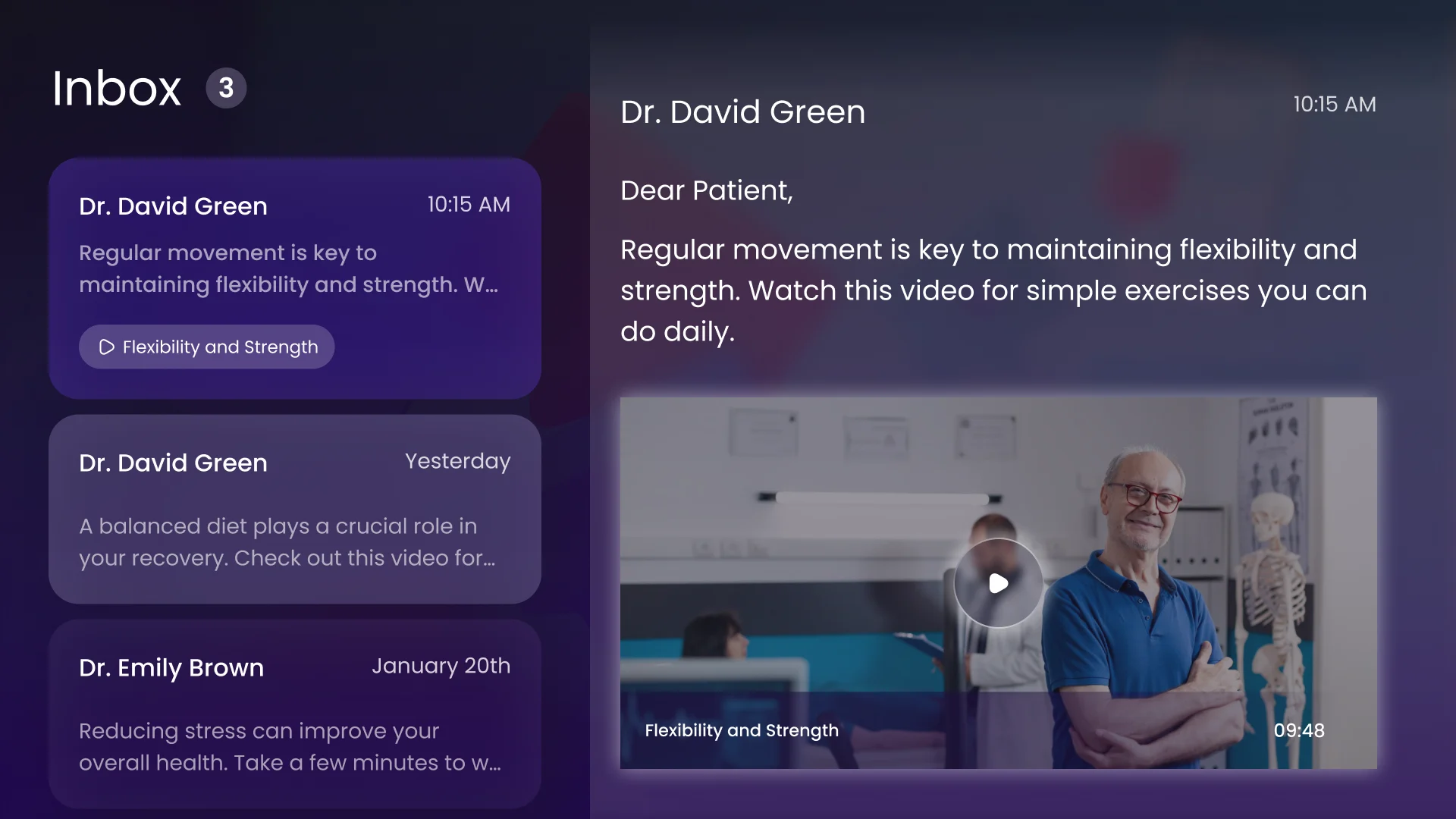The image size is (1456, 819).
Task: Click the play icon in attachment chip
Action: tap(107, 347)
